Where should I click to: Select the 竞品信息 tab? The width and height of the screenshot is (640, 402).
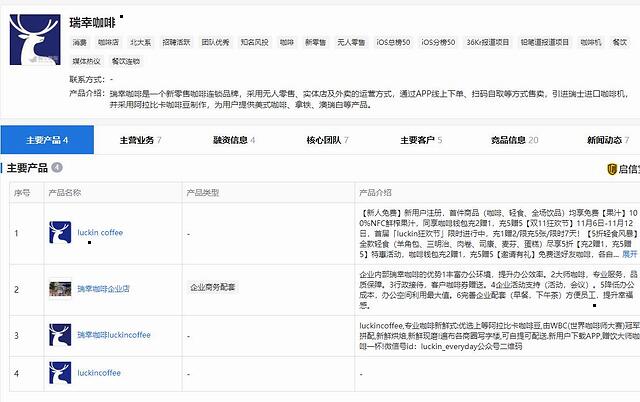click(x=514, y=140)
